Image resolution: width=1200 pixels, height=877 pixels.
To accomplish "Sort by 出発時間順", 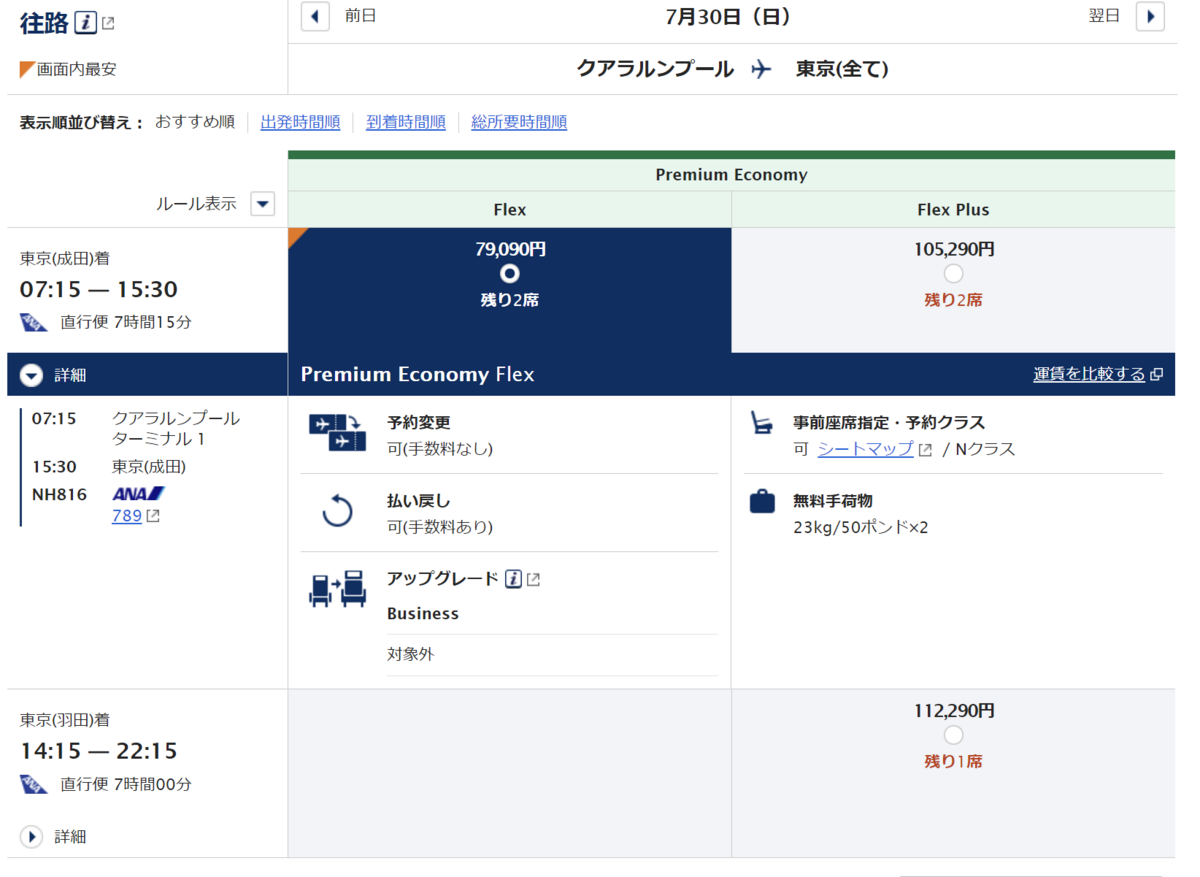I will [300, 122].
